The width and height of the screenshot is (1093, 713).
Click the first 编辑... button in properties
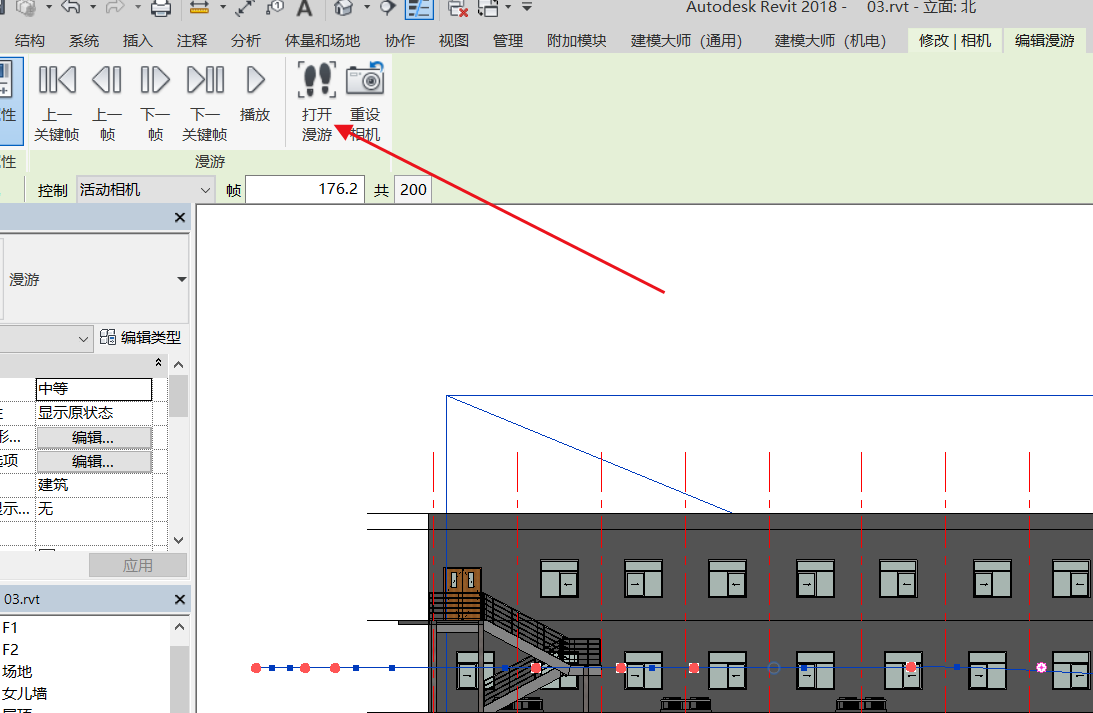pyautogui.click(x=93, y=437)
